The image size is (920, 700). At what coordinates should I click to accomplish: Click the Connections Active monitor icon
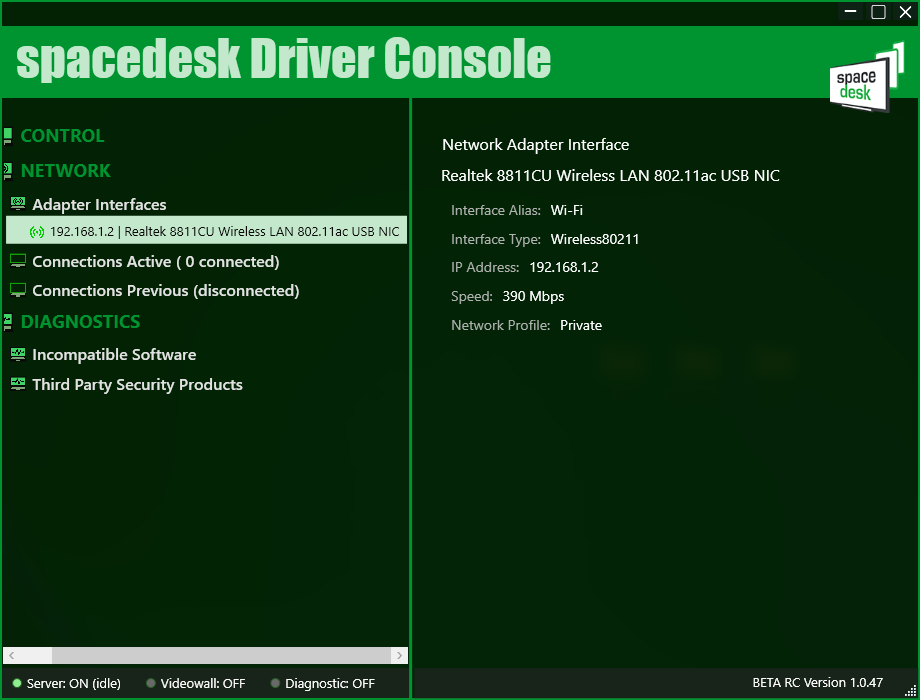coord(17,261)
